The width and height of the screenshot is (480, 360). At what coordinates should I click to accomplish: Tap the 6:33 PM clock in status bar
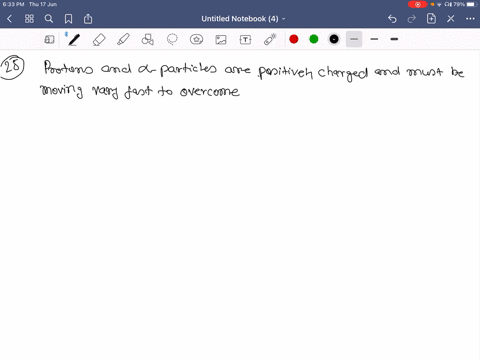coord(13,4)
